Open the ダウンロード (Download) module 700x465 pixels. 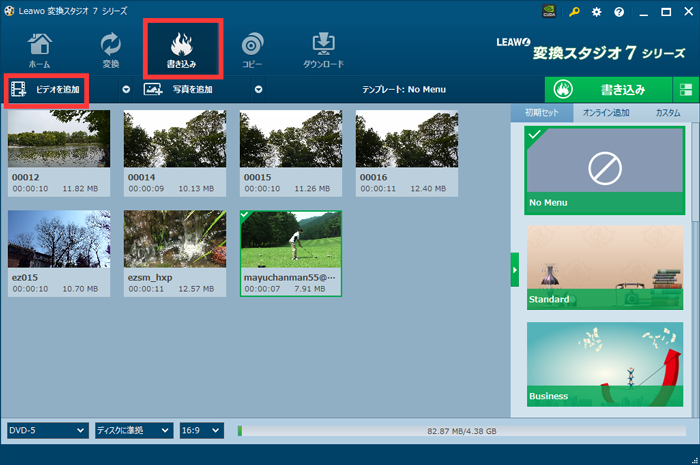(x=322, y=50)
